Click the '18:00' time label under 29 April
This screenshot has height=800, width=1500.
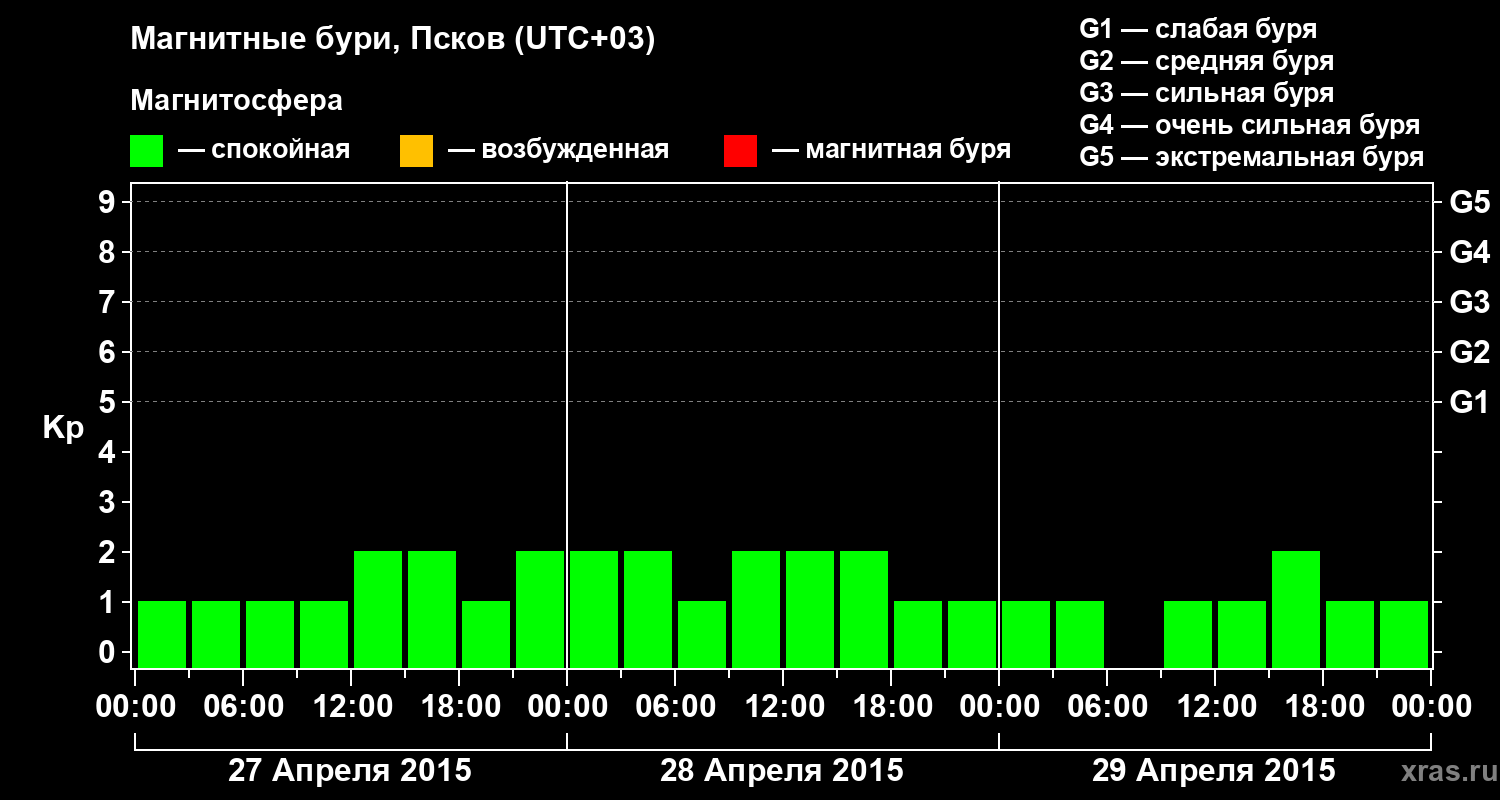click(x=1324, y=707)
